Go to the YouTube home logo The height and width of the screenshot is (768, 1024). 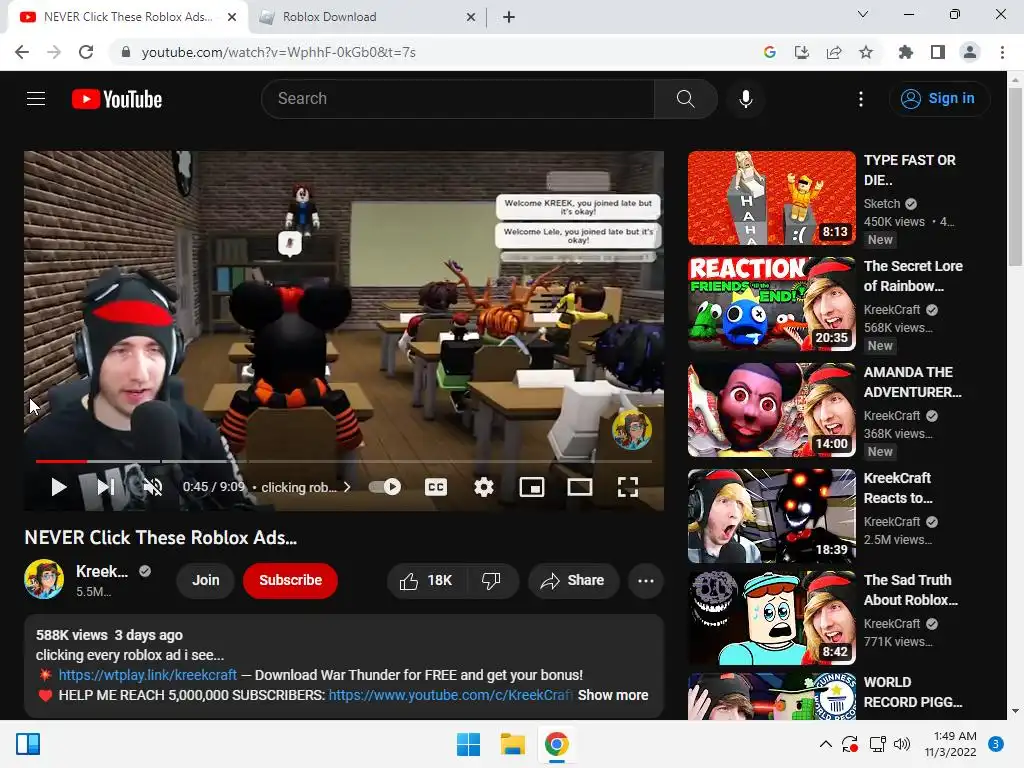coord(117,99)
